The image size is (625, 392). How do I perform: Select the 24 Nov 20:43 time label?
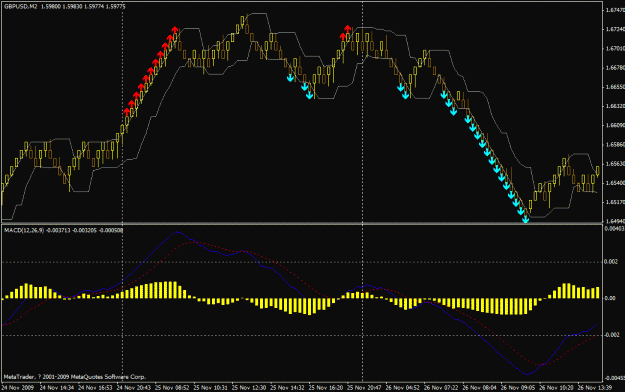coord(134,388)
